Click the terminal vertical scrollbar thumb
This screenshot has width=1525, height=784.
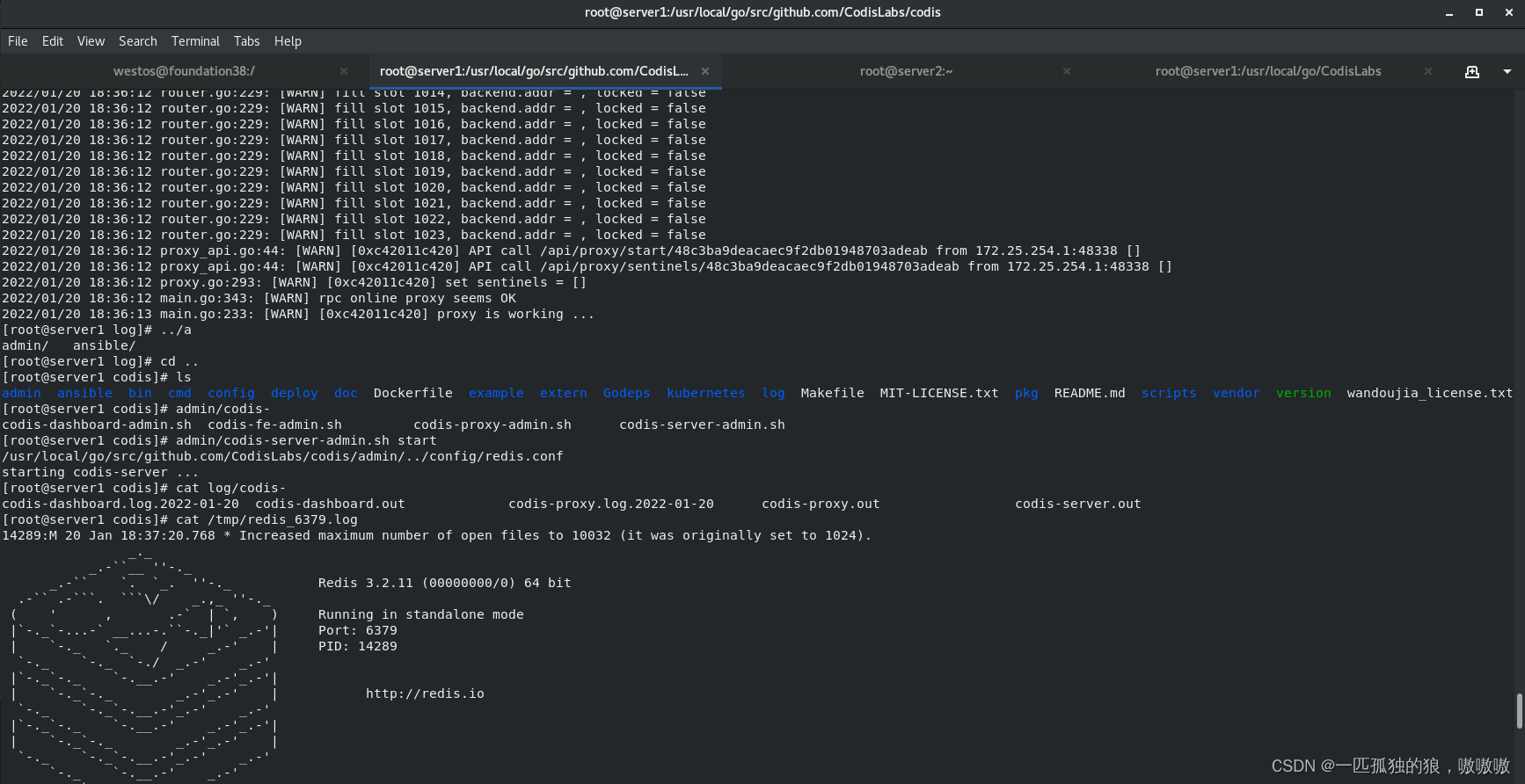pos(1519,711)
